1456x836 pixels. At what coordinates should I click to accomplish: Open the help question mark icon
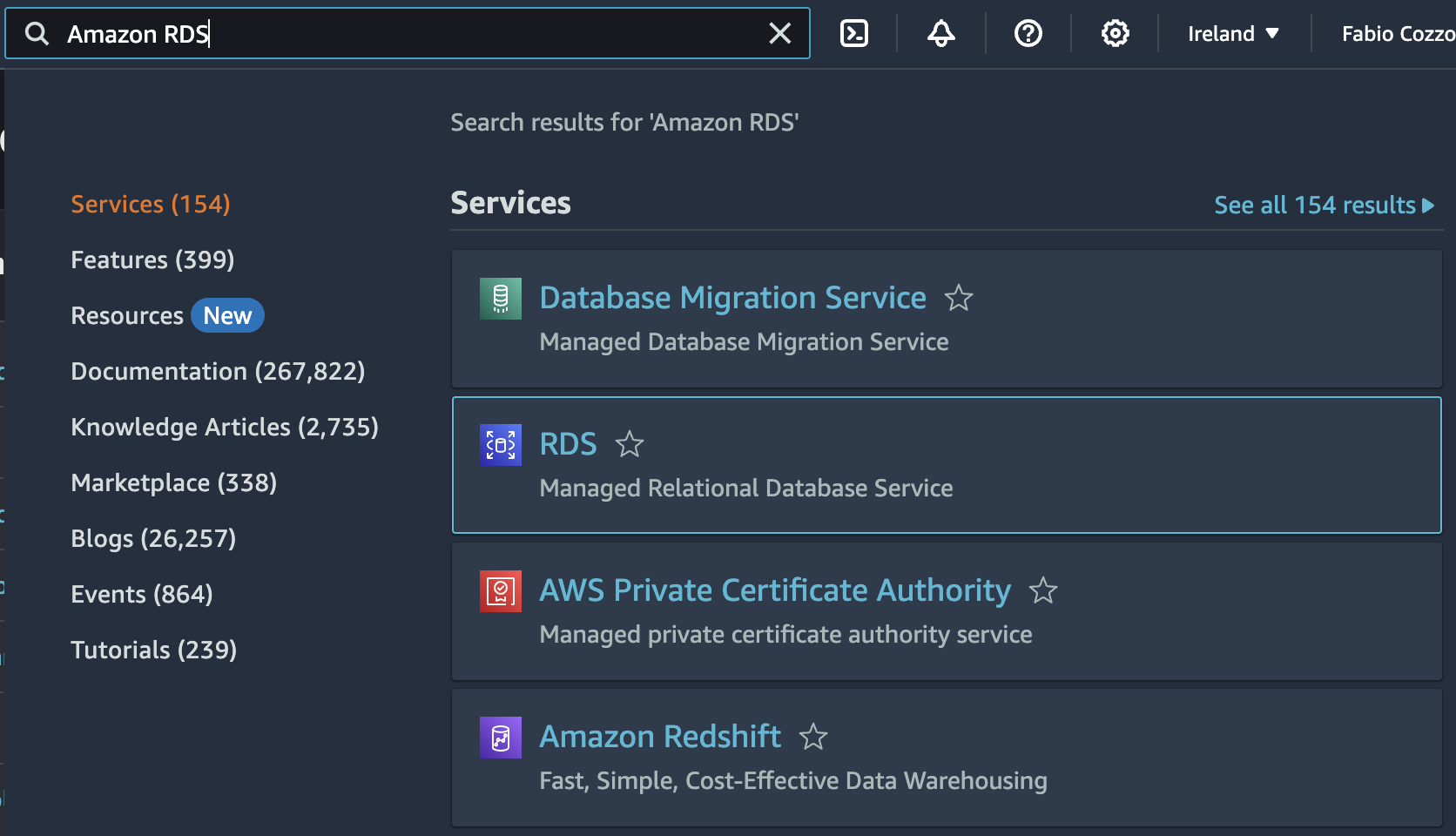tap(1028, 34)
